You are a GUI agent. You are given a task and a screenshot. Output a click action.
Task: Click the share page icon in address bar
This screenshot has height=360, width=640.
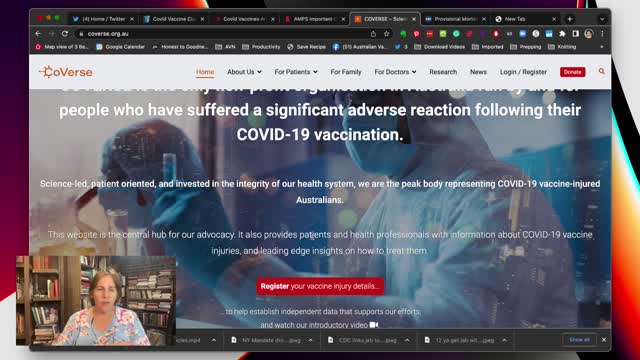tap(373, 34)
